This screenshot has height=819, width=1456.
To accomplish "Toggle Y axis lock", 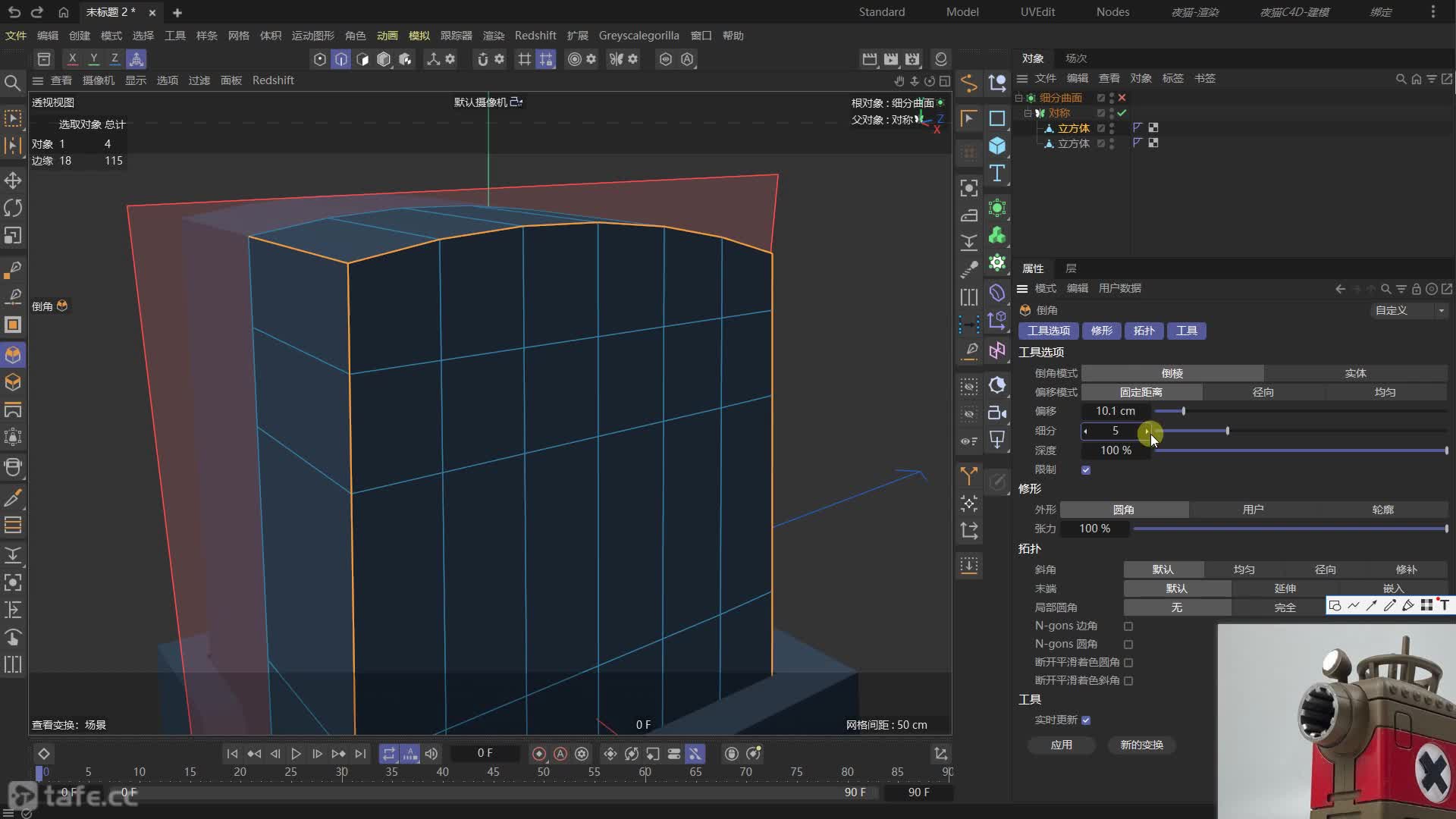I will pyautogui.click(x=93, y=58).
